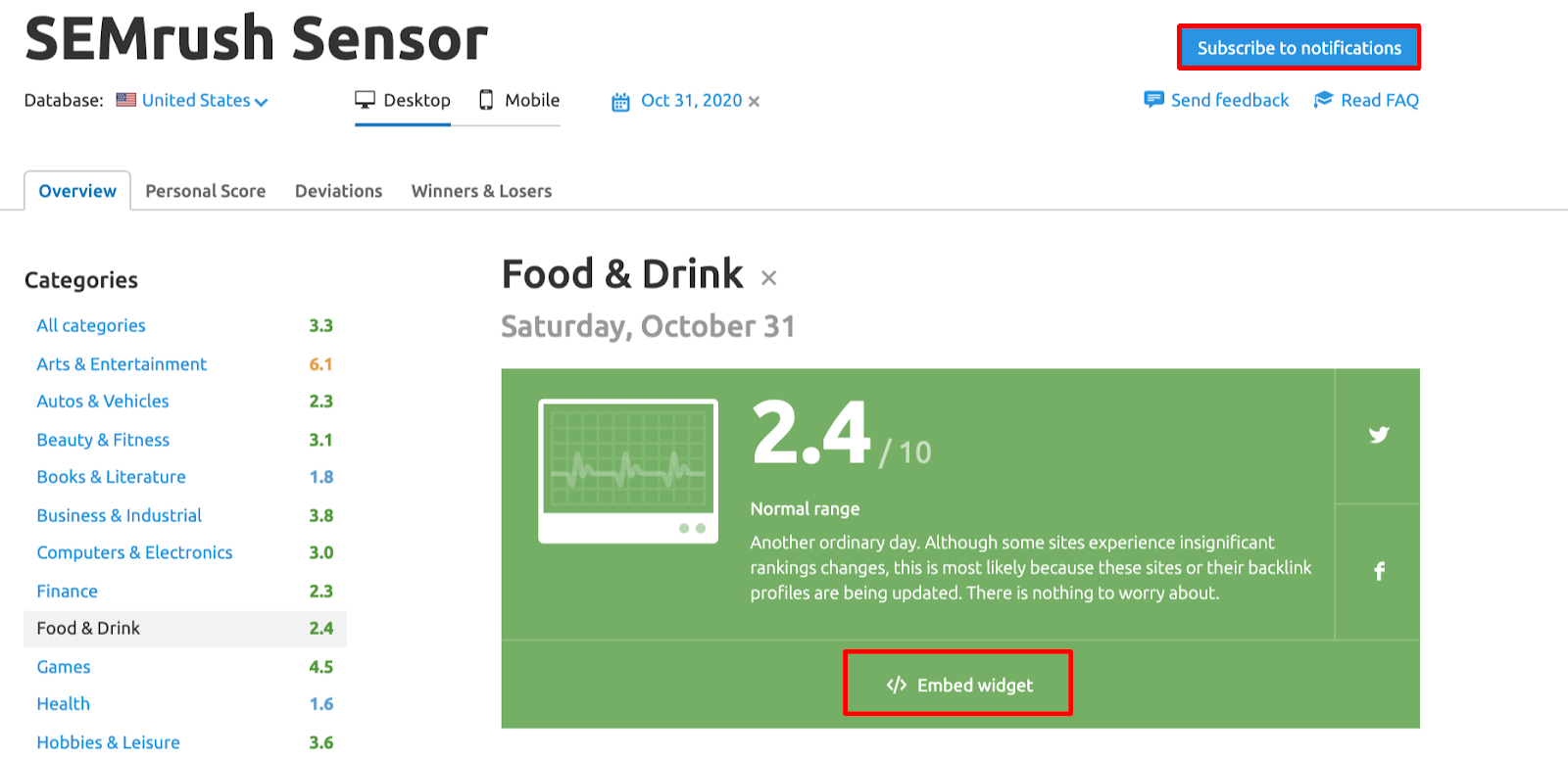Click Subscribe to notifications button

(1298, 47)
